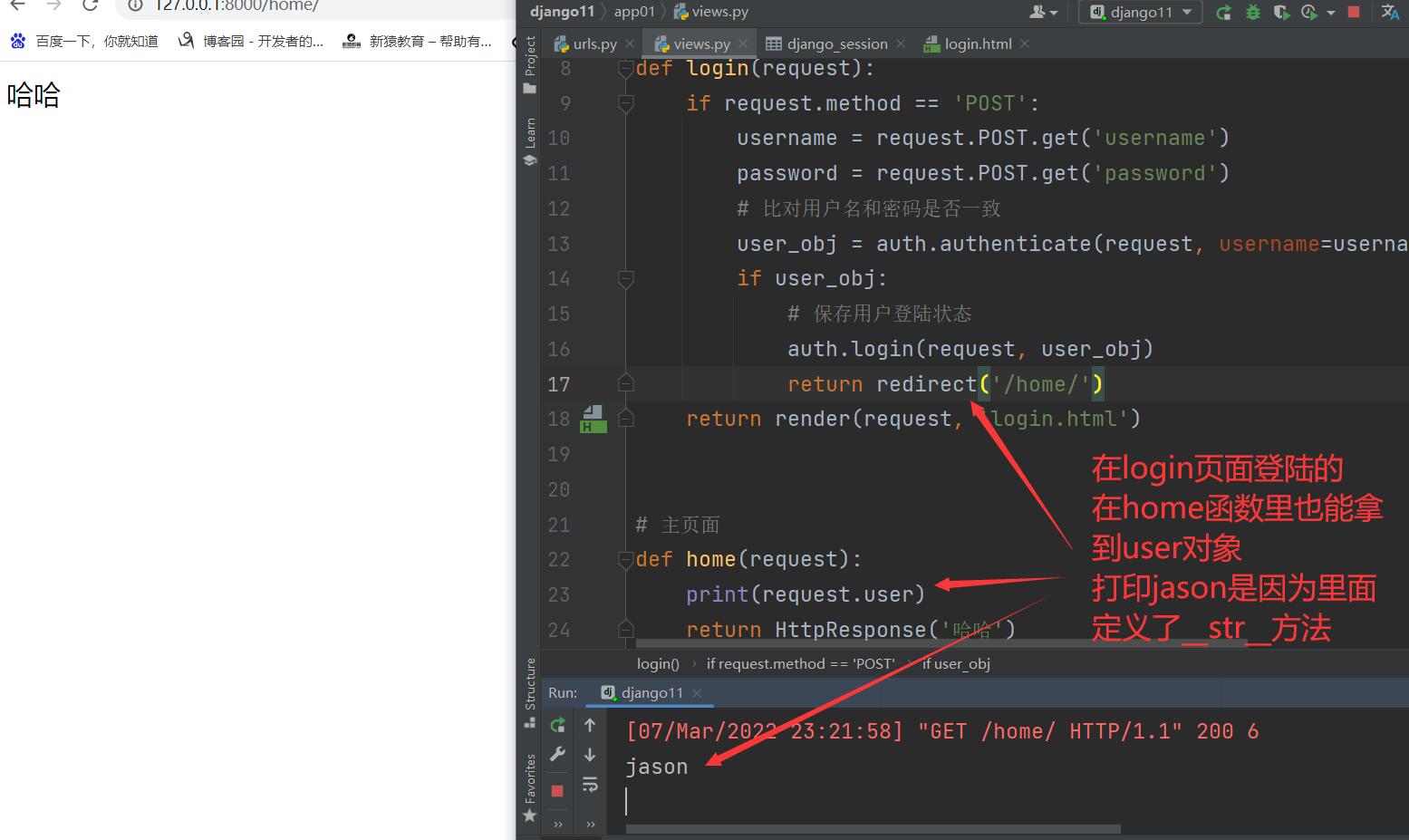Screen dimensions: 1409x840
Task: Close the views.py tab
Action: tap(743, 43)
